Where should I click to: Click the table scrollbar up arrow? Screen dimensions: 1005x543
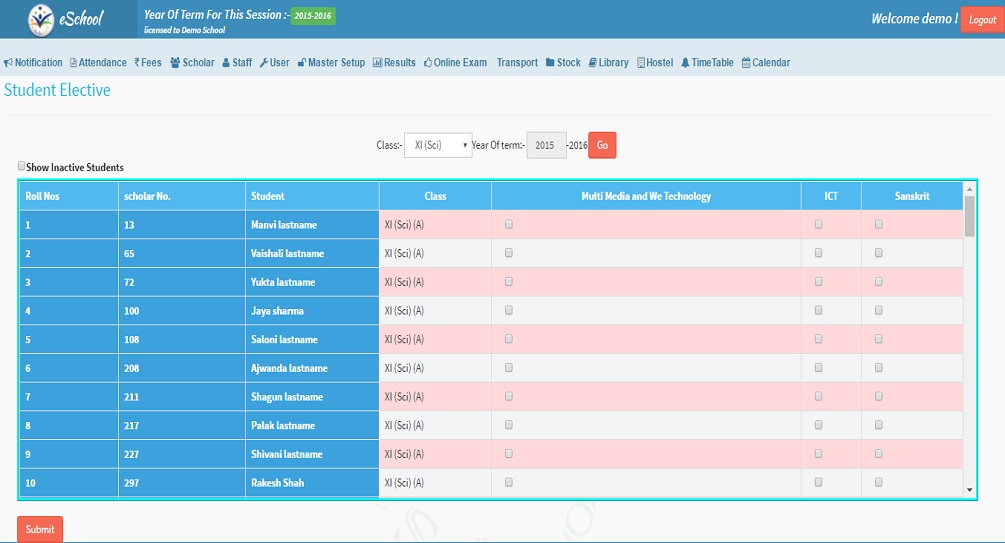pyautogui.click(x=968, y=188)
